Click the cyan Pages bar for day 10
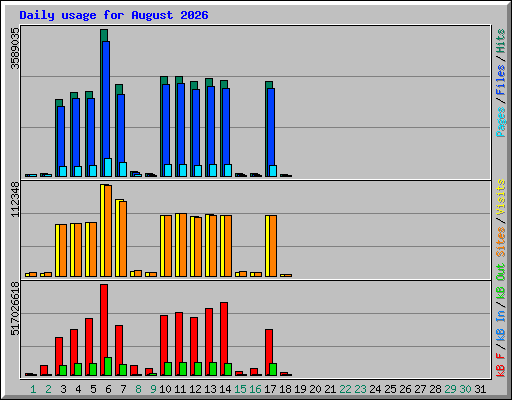Image resolution: width=512 pixels, height=400 pixels. click(168, 170)
